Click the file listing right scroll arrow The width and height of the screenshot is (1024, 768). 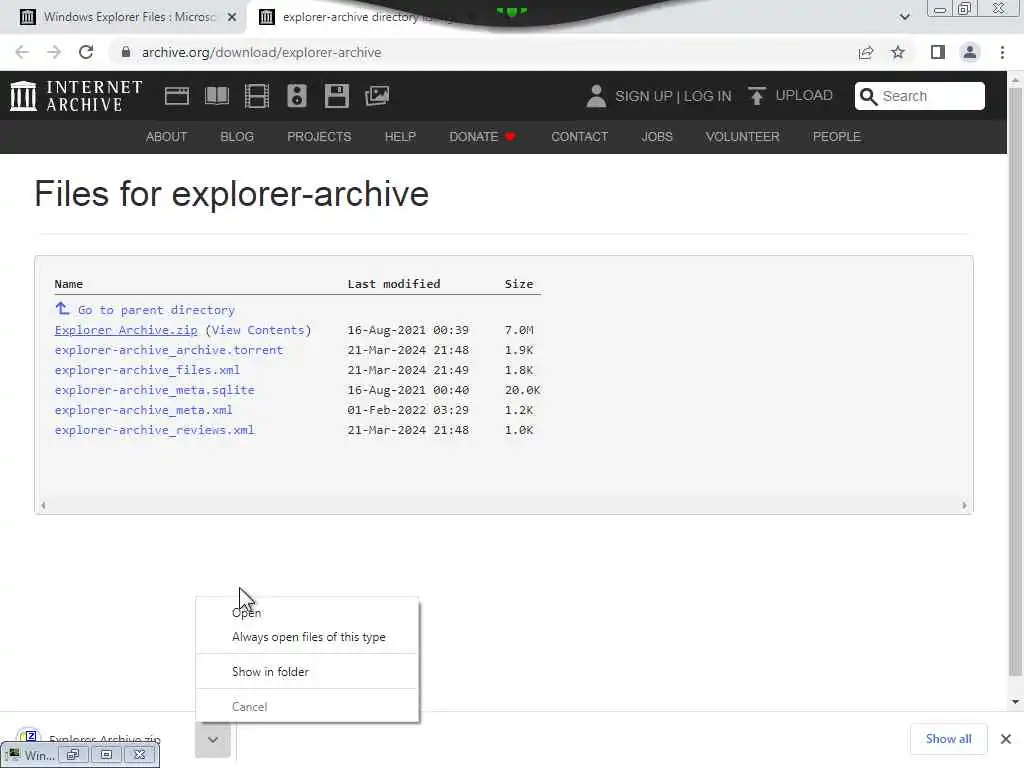[964, 505]
